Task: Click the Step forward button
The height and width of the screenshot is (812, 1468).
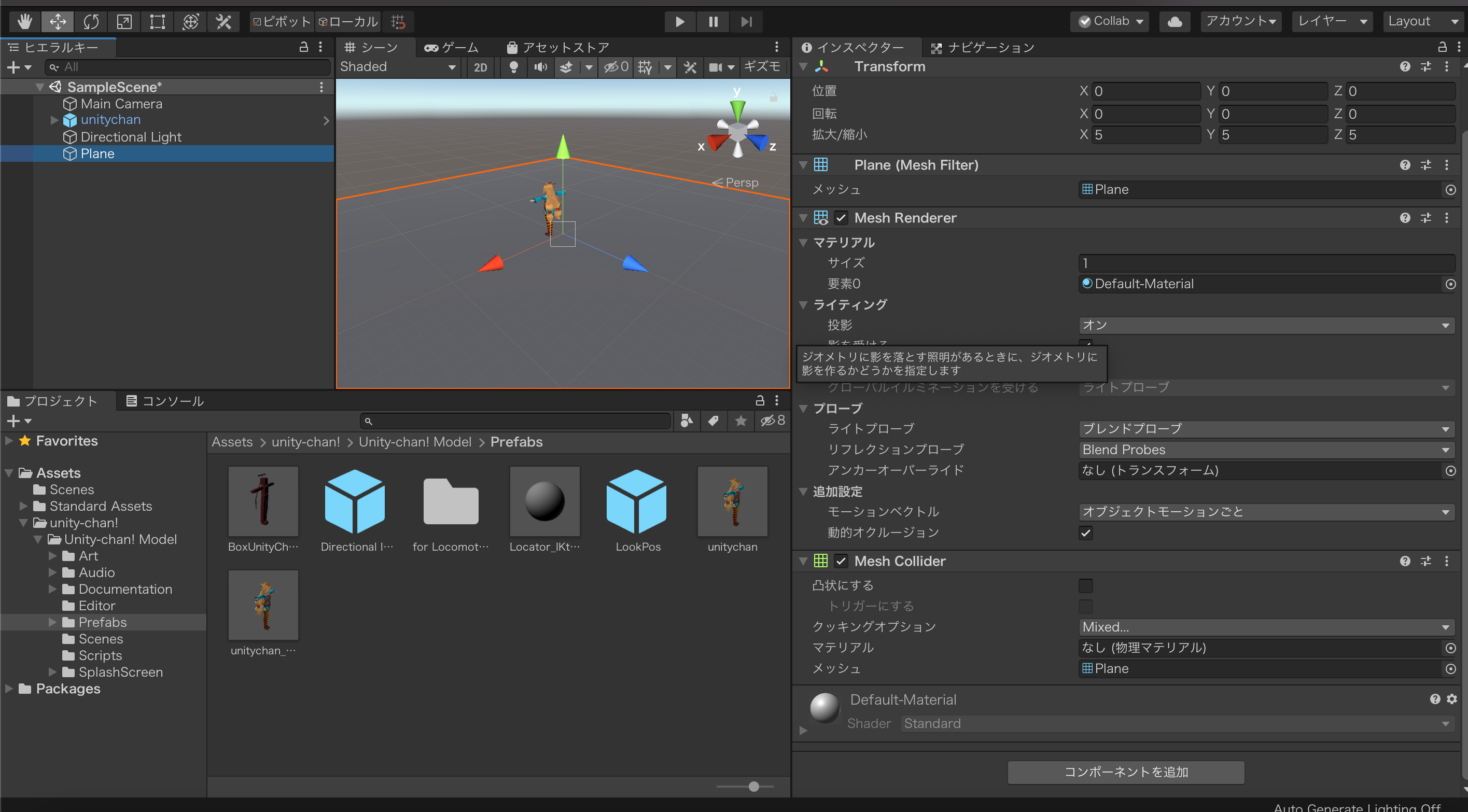Action: click(x=746, y=22)
